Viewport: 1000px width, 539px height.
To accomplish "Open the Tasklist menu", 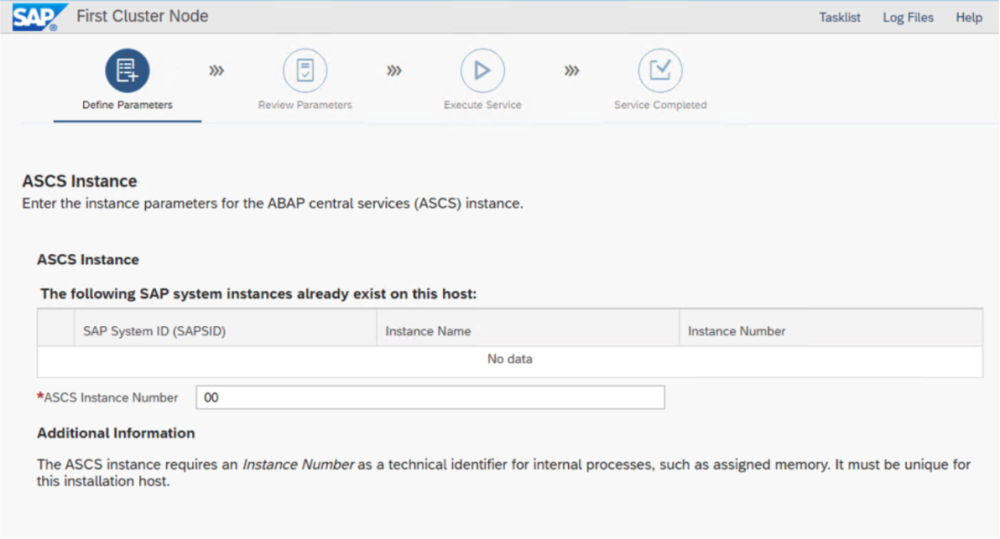I will [839, 18].
